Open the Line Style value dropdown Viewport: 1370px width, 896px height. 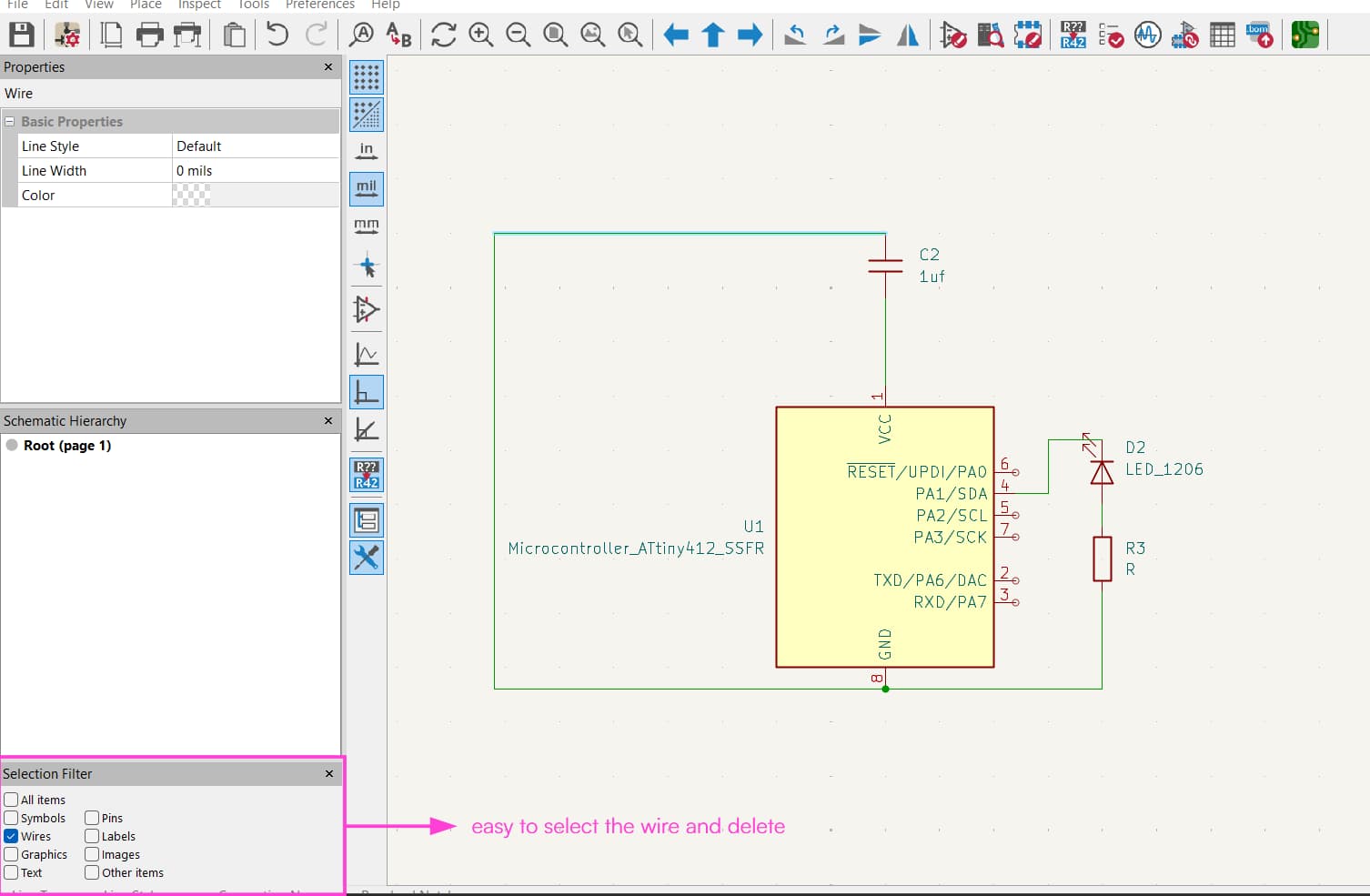pyautogui.click(x=255, y=146)
